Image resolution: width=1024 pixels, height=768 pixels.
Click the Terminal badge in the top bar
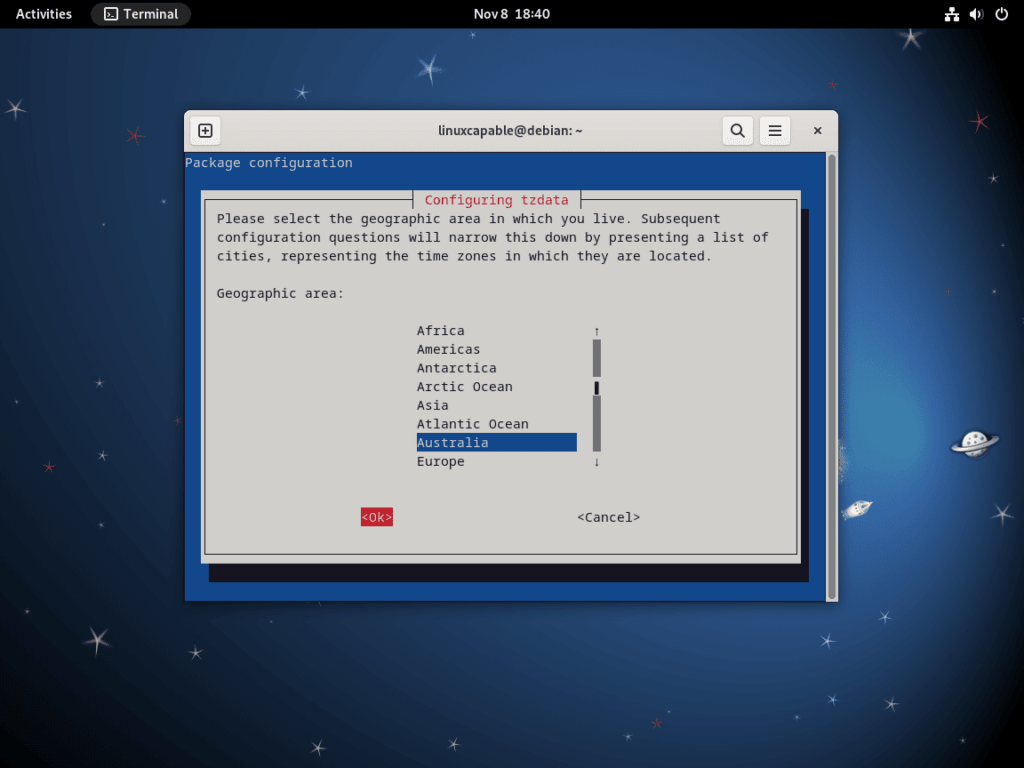(140, 14)
